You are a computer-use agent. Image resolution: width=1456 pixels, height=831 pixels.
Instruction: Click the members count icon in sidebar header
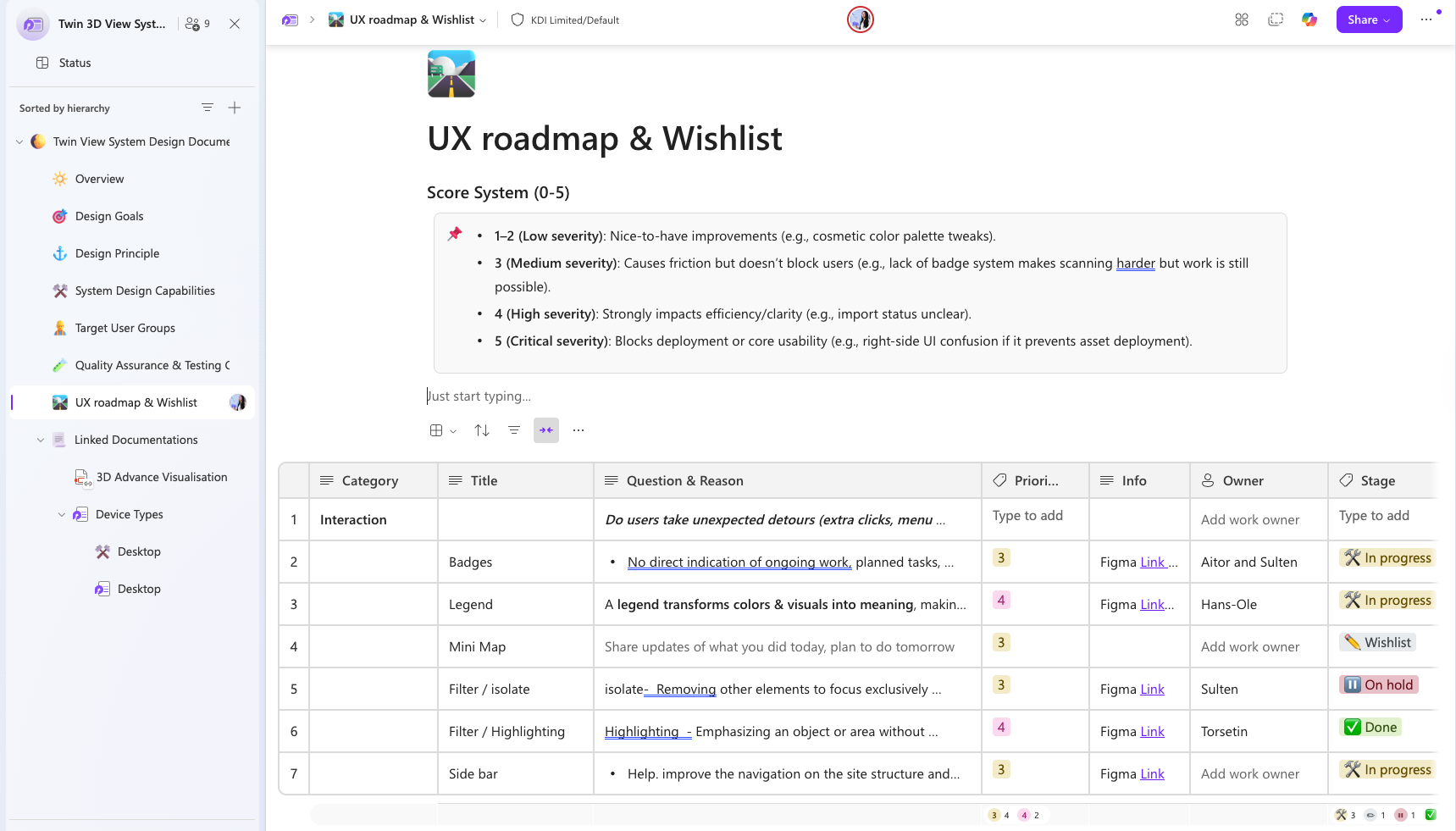(x=197, y=24)
